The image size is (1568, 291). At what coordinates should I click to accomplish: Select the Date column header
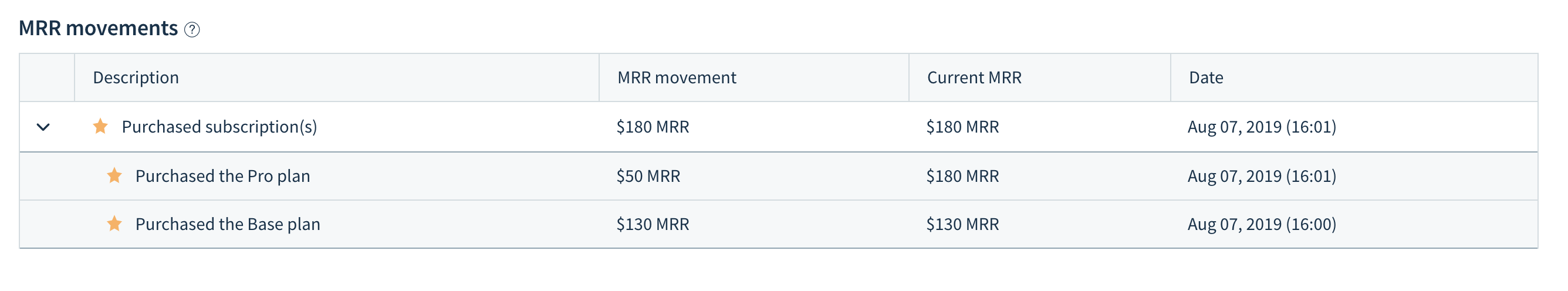(1206, 77)
